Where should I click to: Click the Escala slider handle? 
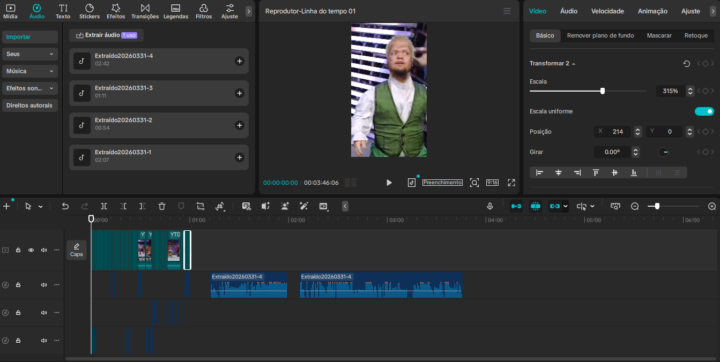[x=602, y=91]
